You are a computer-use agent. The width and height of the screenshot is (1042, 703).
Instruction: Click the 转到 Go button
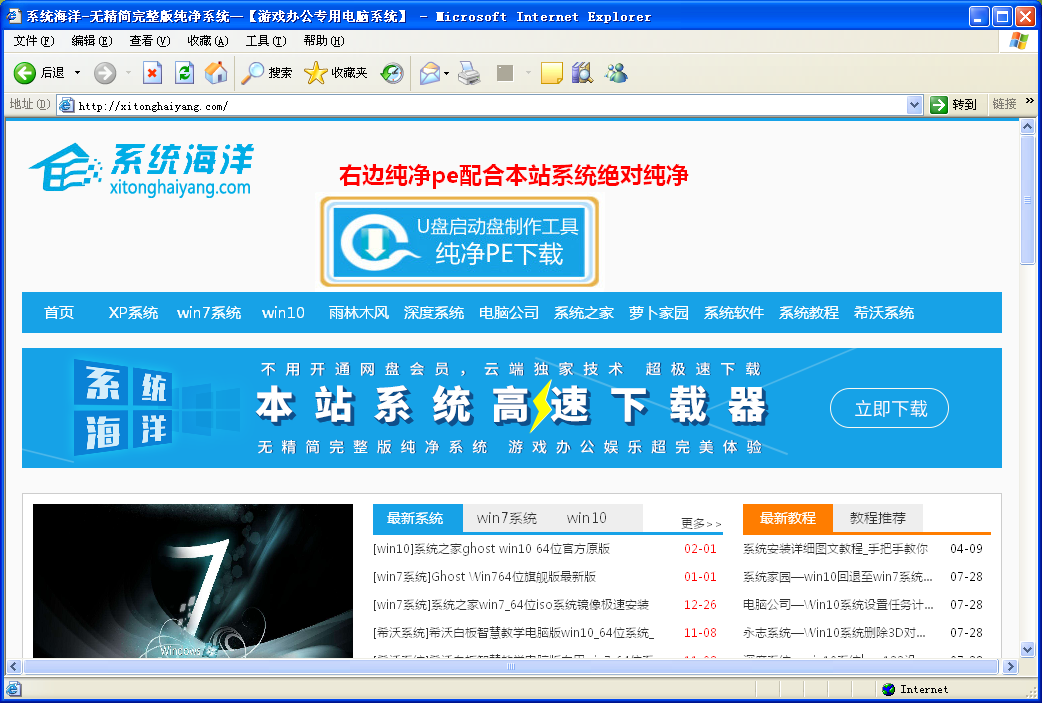coord(954,105)
